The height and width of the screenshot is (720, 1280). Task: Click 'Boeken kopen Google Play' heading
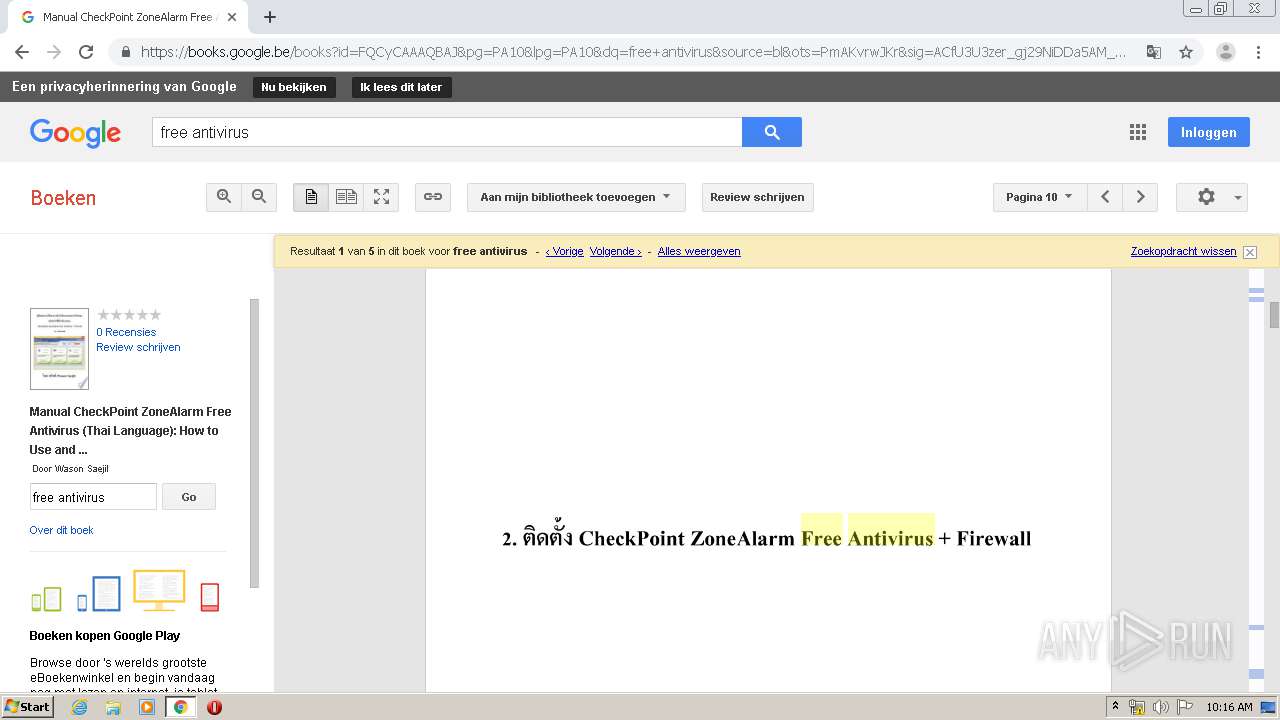(105, 635)
